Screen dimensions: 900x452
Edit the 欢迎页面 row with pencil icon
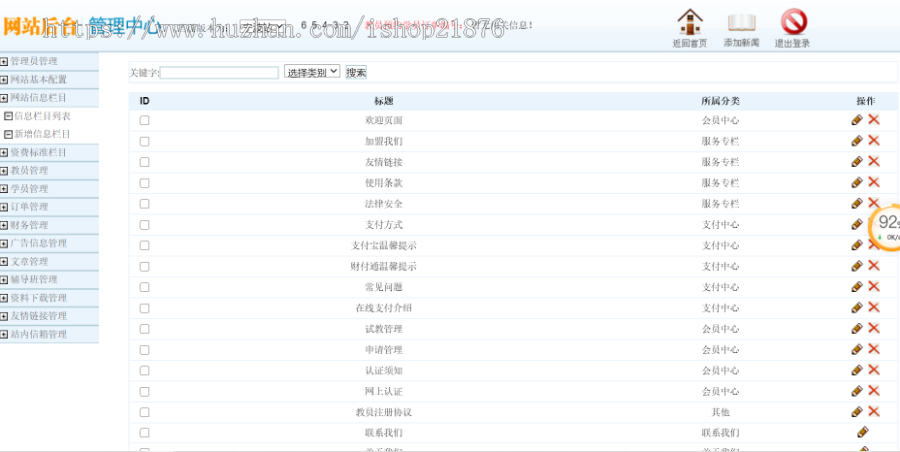tap(857, 119)
